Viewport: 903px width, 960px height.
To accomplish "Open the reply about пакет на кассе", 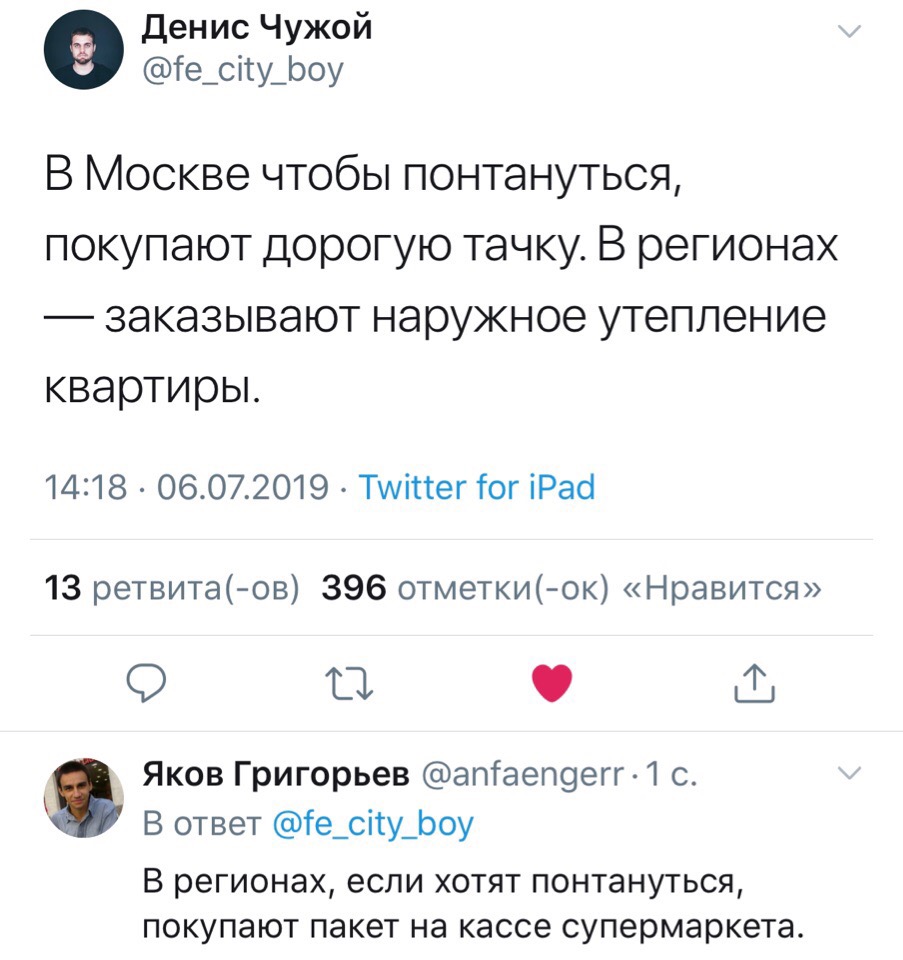I will click(x=472, y=903).
